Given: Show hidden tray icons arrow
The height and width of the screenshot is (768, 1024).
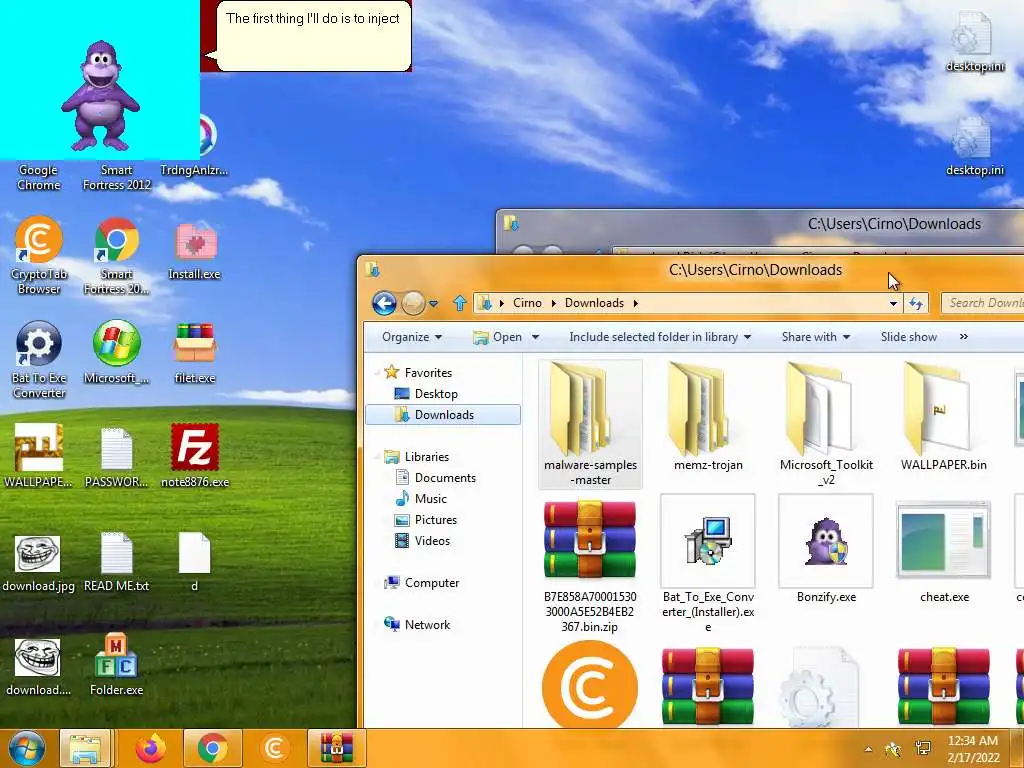Looking at the screenshot, I should [x=869, y=749].
